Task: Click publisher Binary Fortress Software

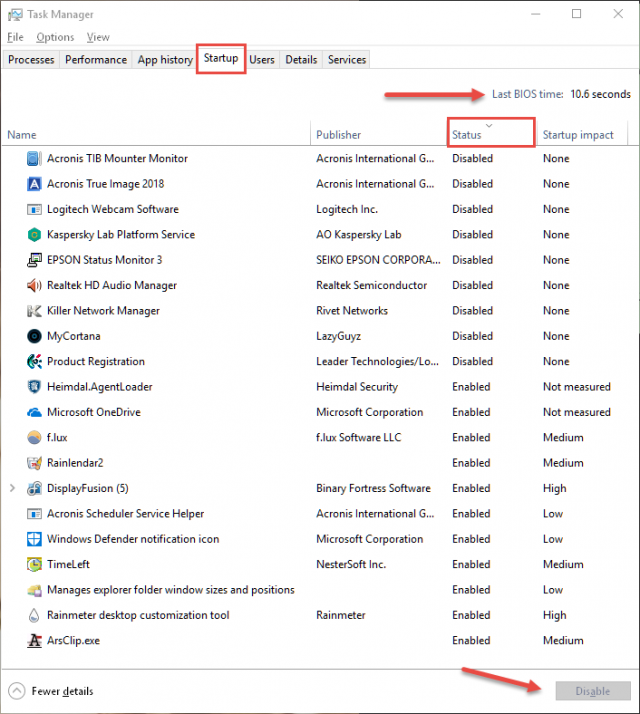Action: 374,488
